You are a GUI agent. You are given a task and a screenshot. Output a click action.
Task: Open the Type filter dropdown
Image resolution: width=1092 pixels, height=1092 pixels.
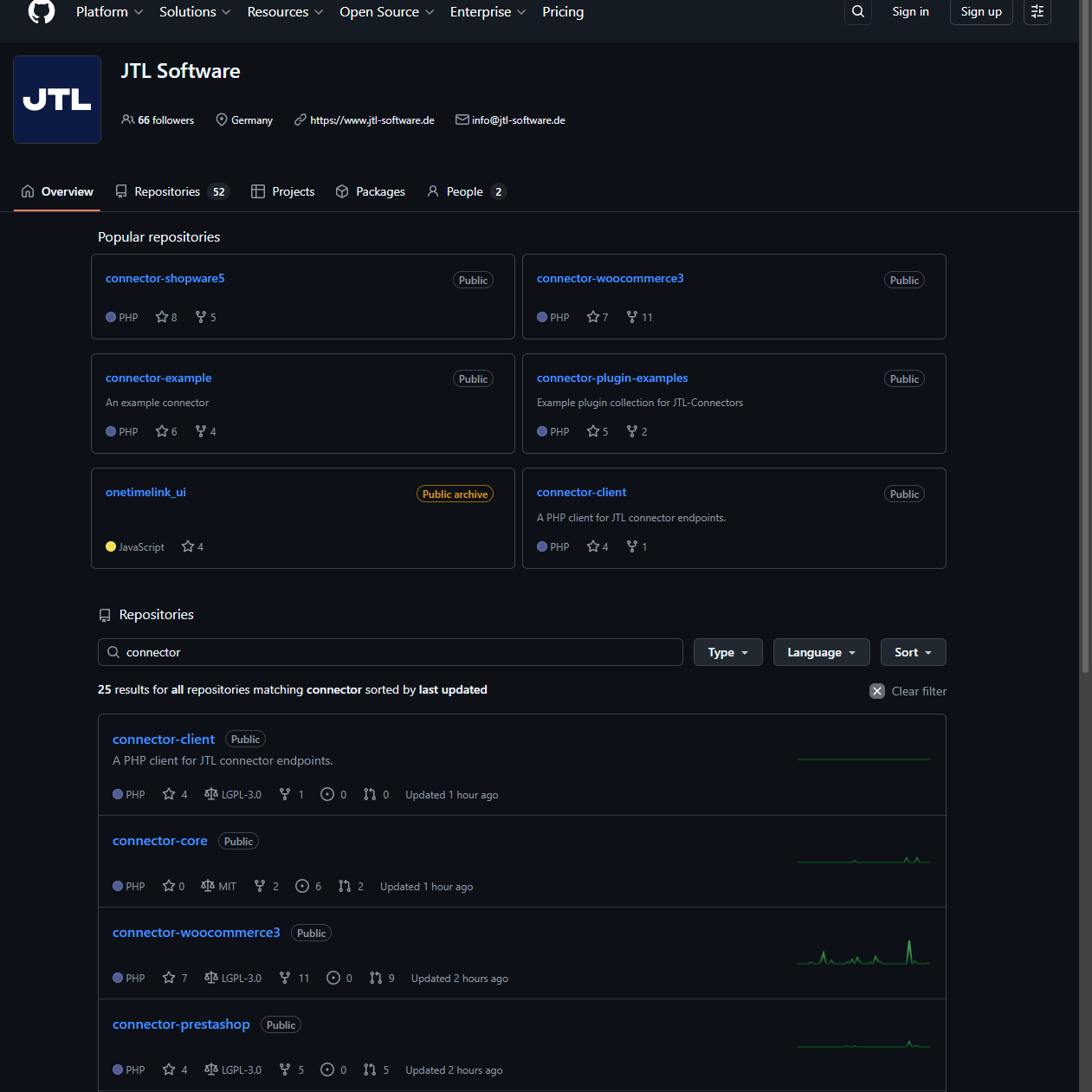click(x=728, y=652)
